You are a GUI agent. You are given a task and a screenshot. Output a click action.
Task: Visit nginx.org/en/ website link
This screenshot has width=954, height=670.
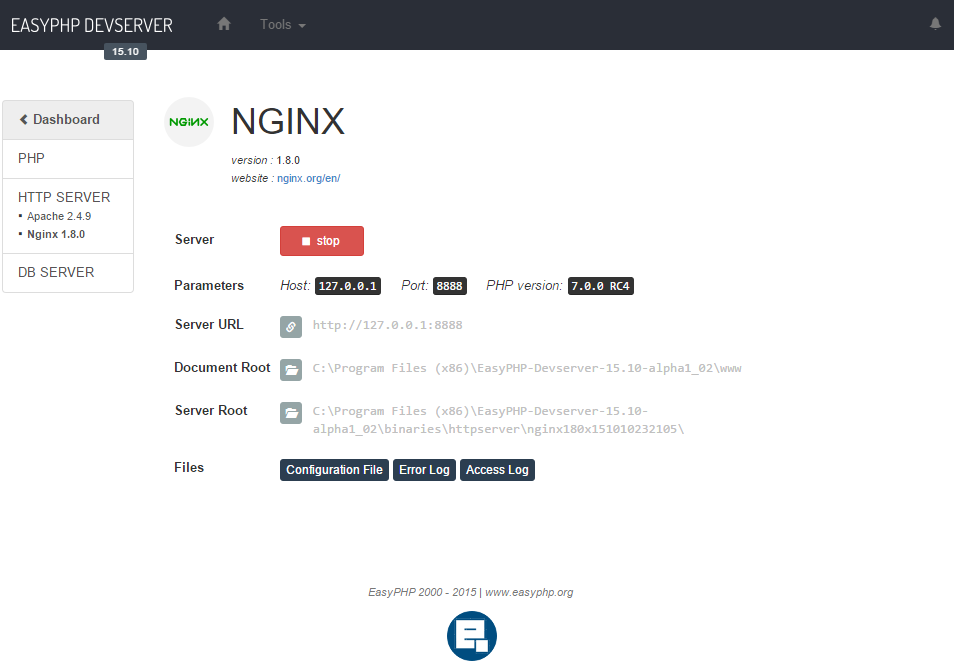308,178
